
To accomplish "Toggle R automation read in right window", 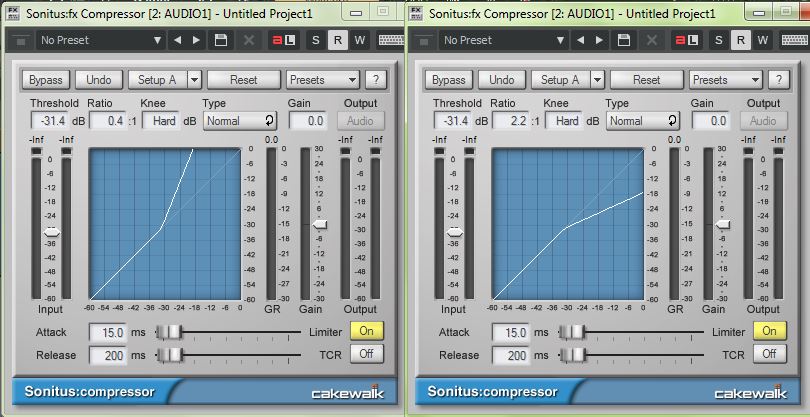I will tap(741, 40).
